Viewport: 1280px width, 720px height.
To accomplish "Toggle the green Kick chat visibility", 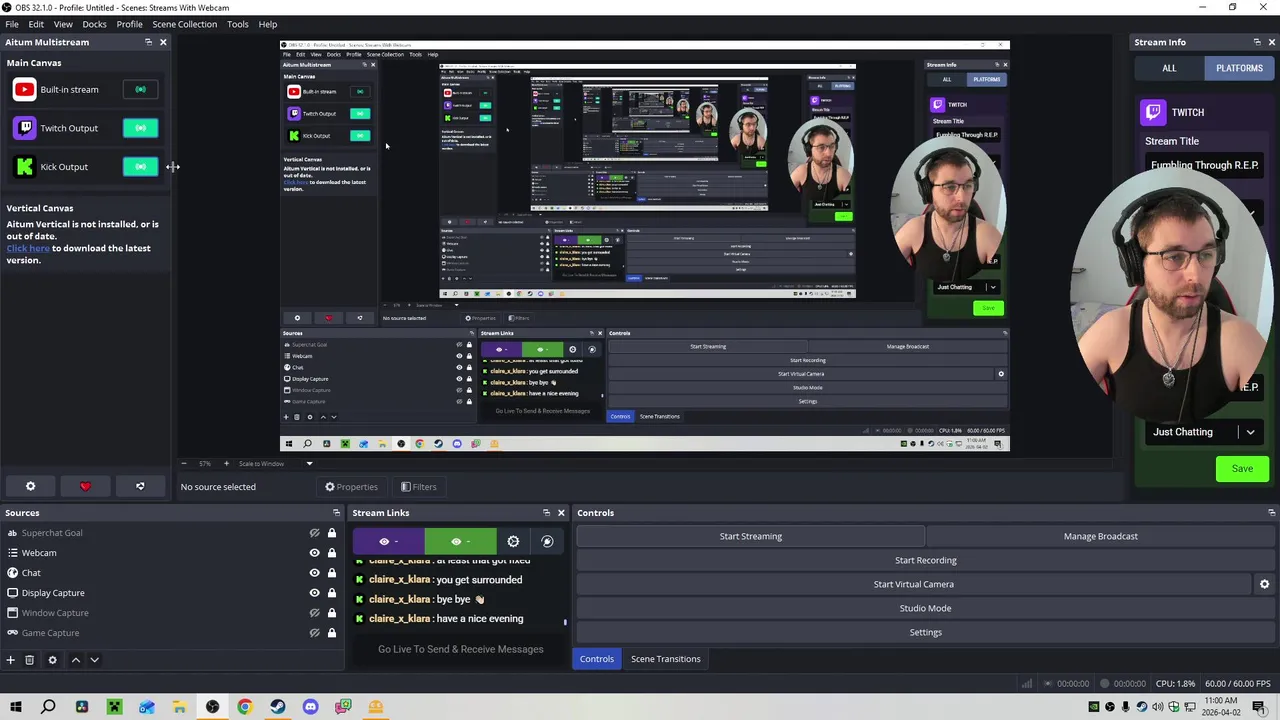I will pos(460,541).
